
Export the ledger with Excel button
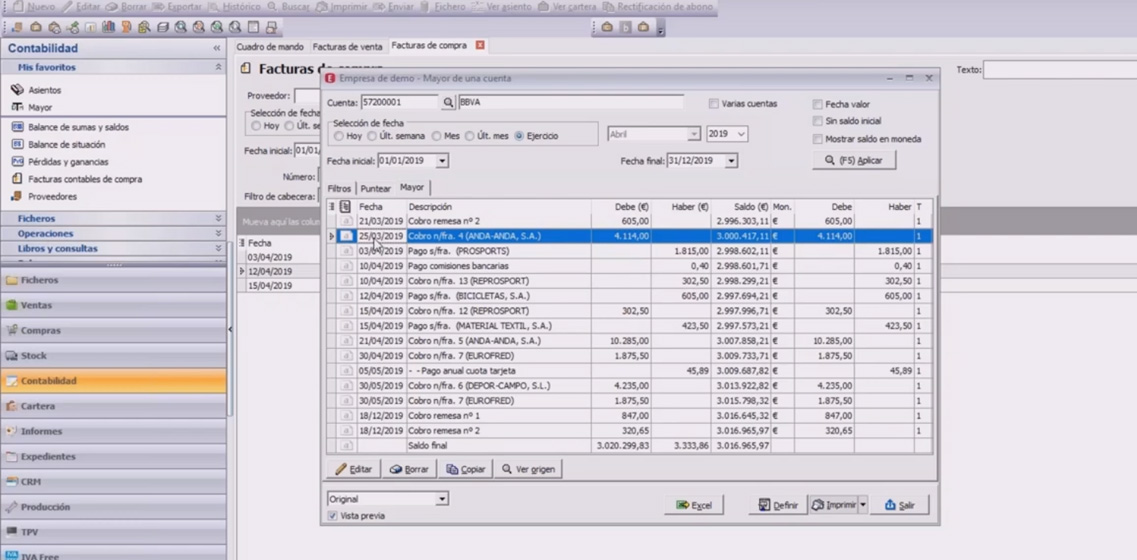(x=694, y=506)
